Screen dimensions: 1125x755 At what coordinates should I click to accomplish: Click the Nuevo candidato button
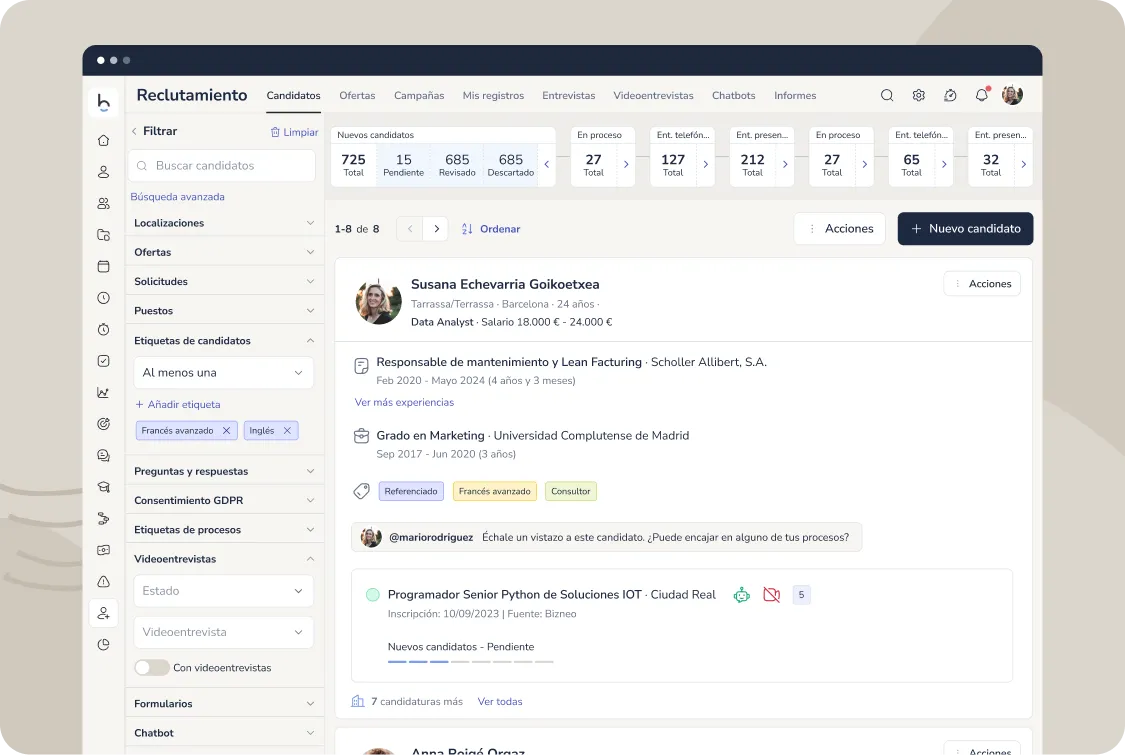pyautogui.click(x=965, y=229)
